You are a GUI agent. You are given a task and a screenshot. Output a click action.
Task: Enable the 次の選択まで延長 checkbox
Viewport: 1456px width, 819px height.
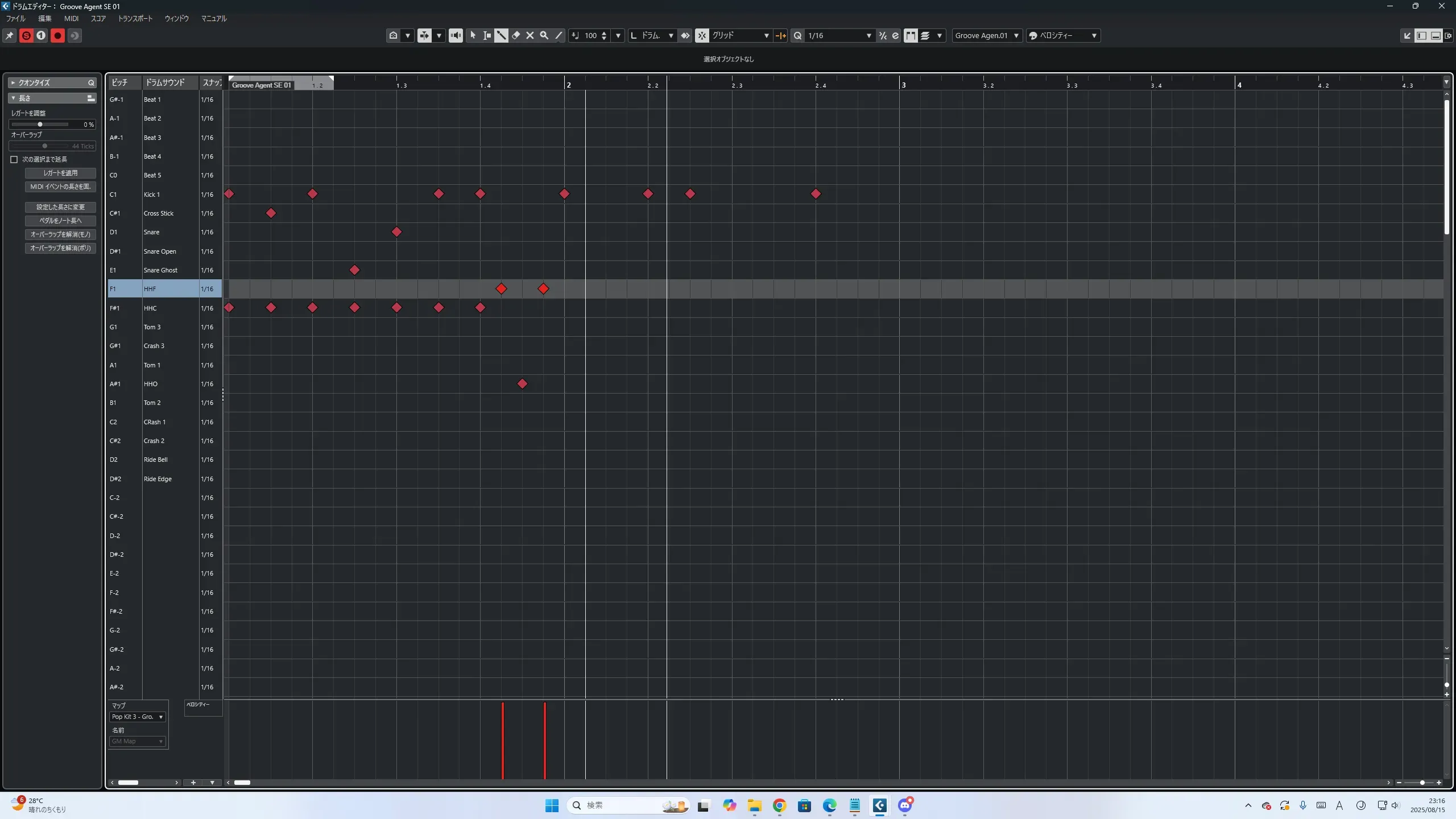14,159
